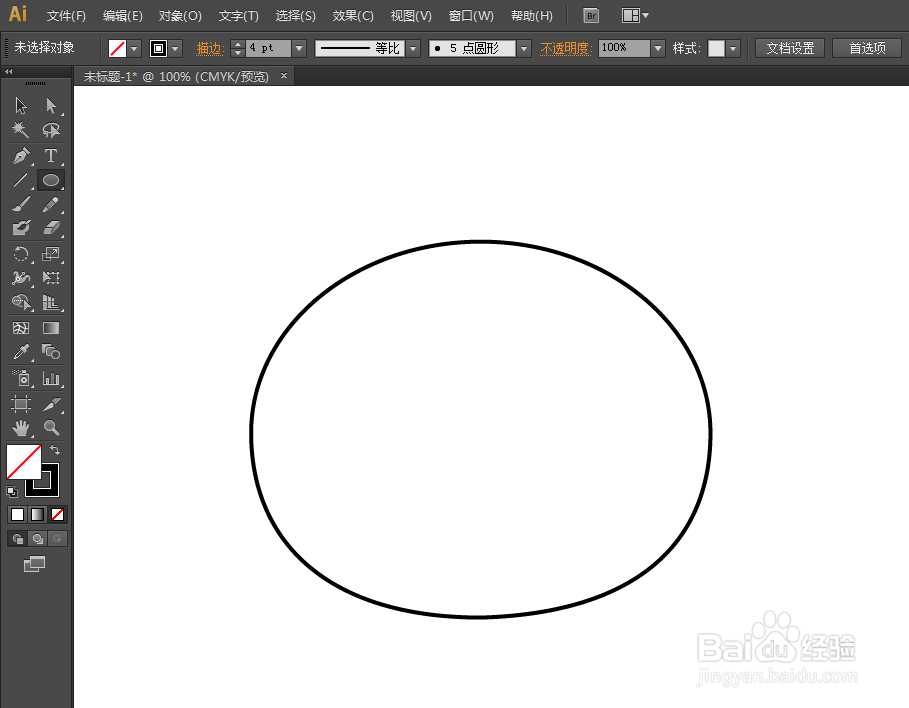909x708 pixels.
Task: Open the 文件(F) menu
Action: (66, 16)
